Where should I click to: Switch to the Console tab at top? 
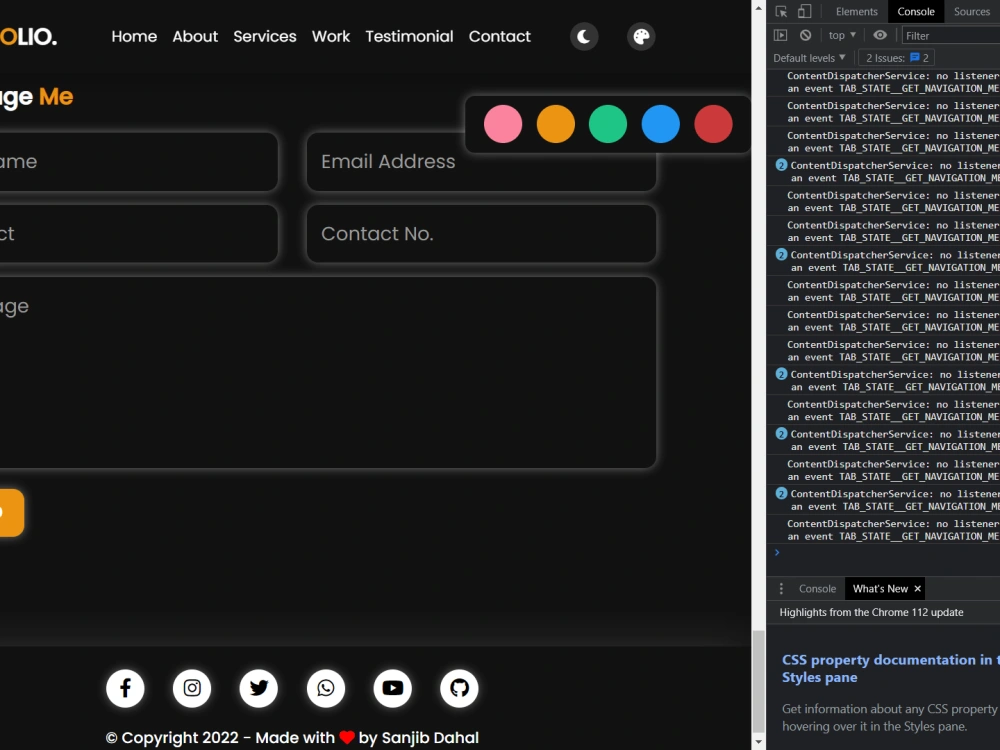(x=916, y=11)
